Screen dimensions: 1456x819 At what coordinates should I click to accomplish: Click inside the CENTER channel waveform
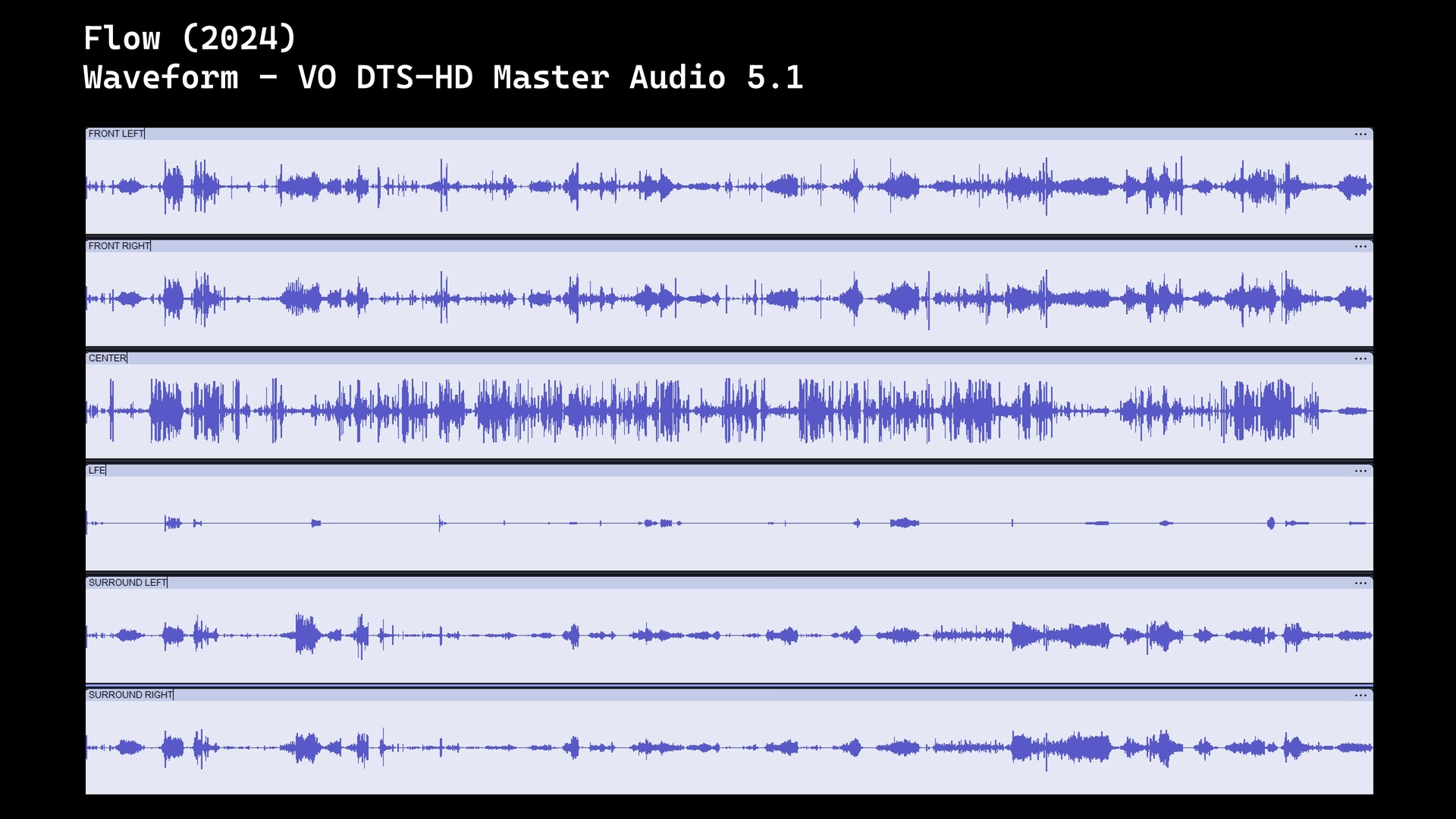point(729,411)
